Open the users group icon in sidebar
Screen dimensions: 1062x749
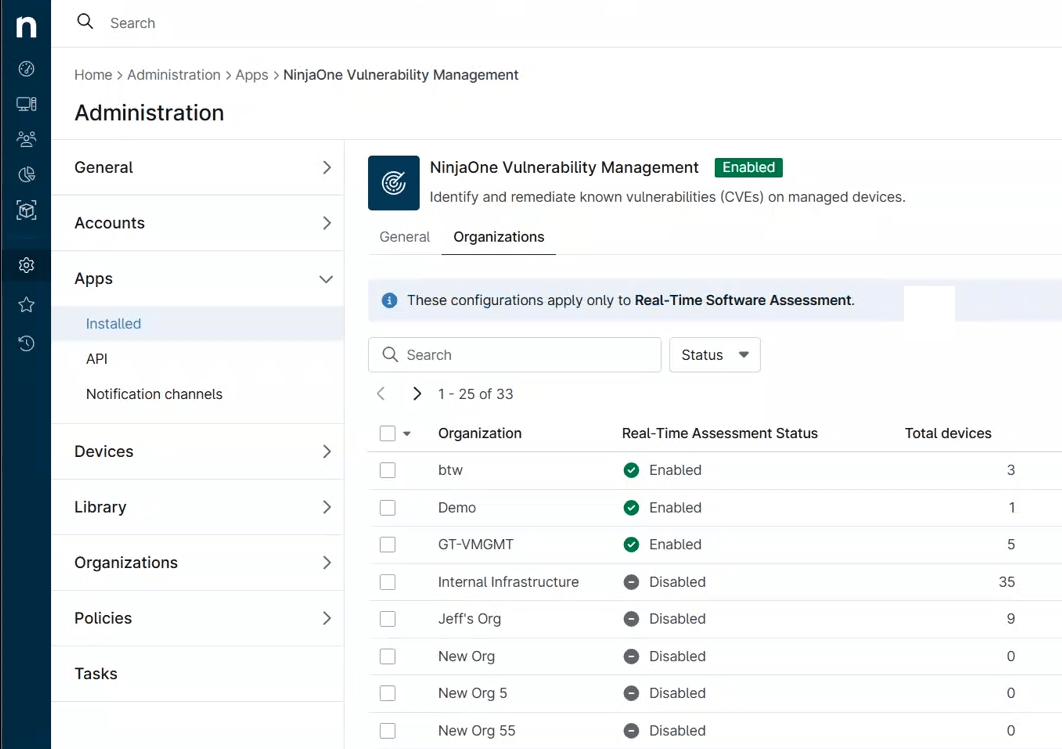click(26, 139)
